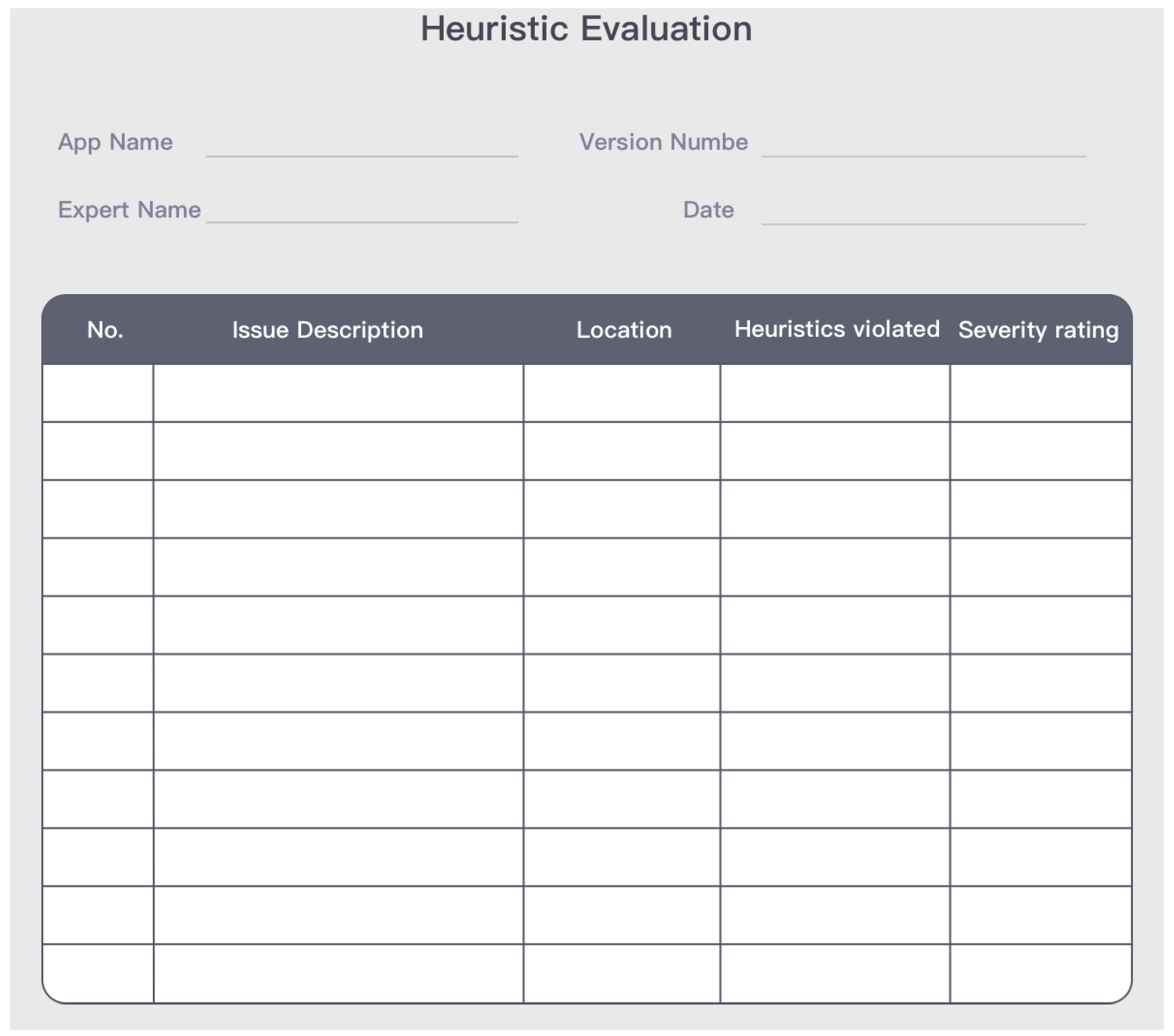Click last row Severity rating cell
The image size is (1174, 1036).
(1041, 973)
